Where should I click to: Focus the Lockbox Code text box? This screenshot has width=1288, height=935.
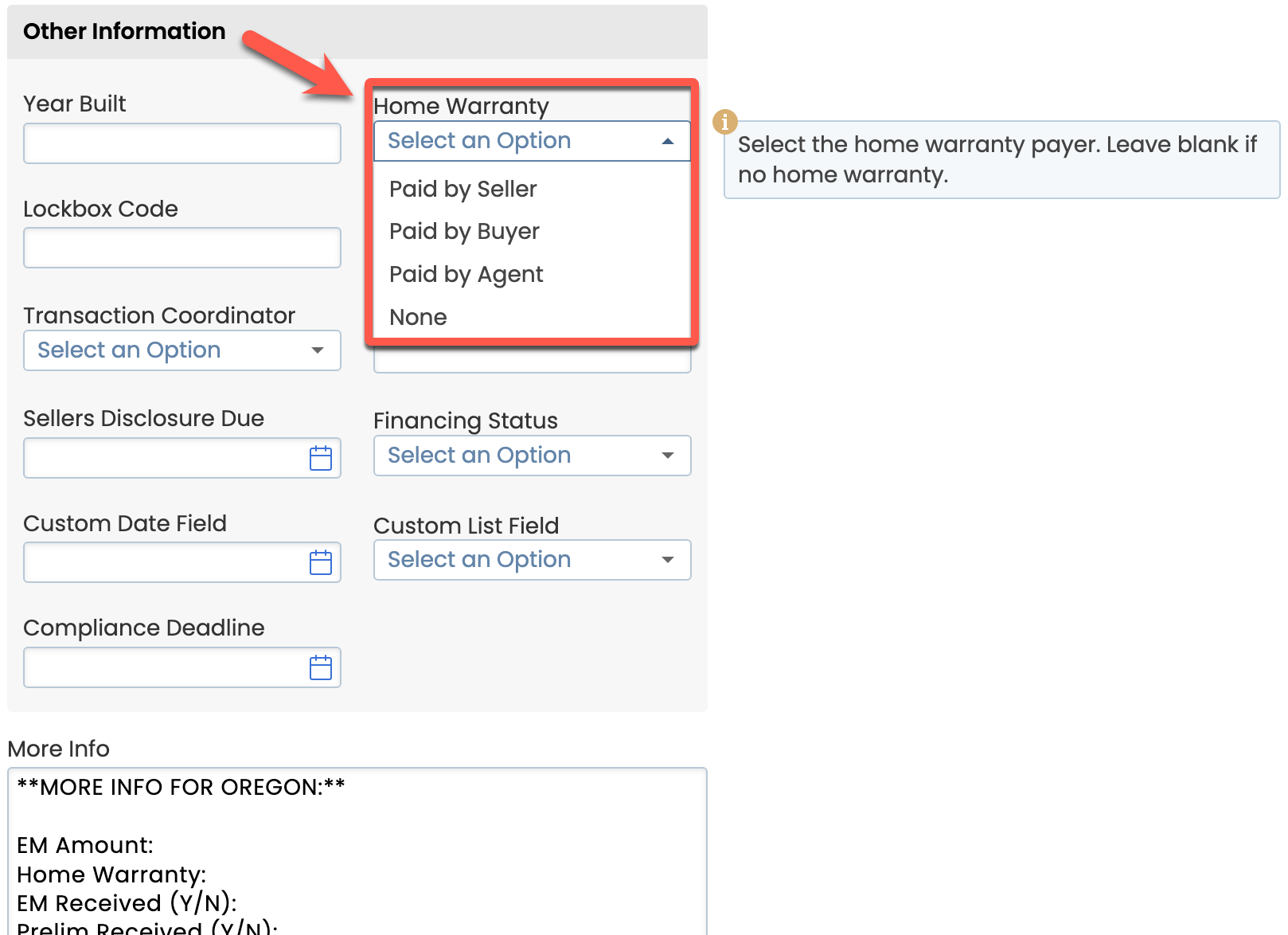182,248
